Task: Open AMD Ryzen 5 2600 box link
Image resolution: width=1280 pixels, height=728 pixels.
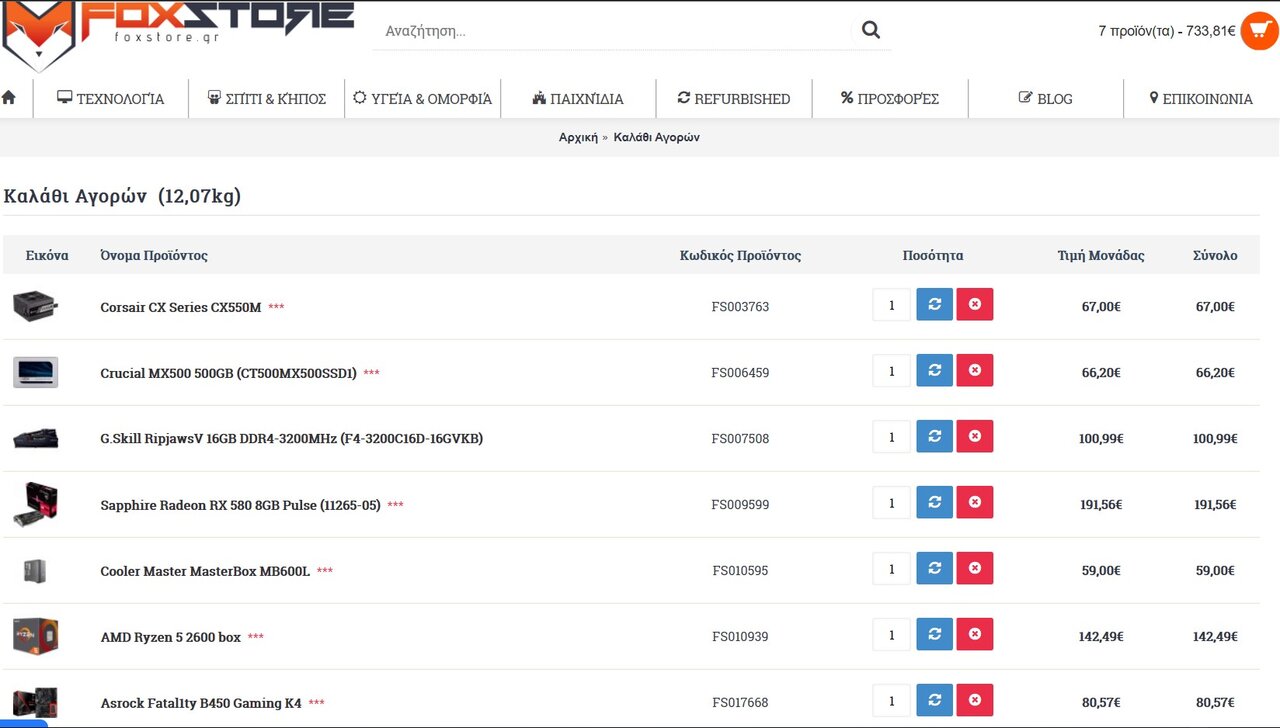Action: [171, 637]
